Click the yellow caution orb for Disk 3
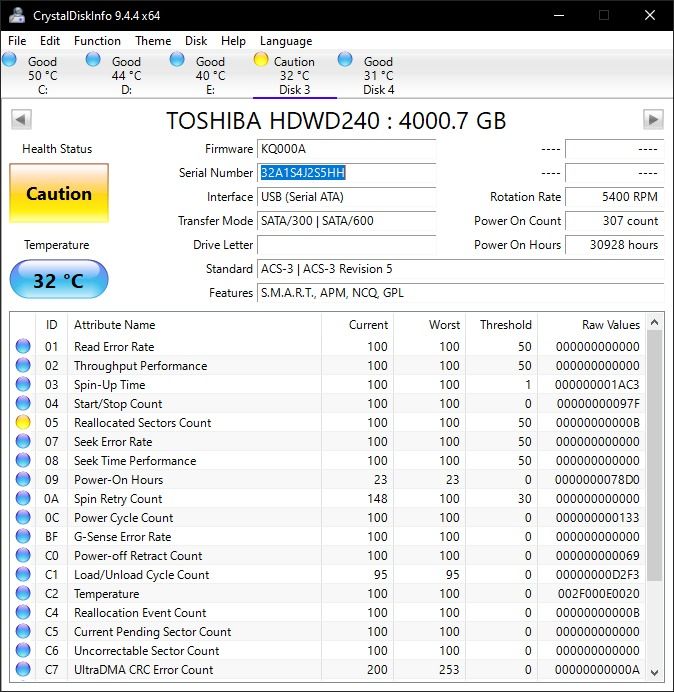This screenshot has height=692, width=674. click(x=261, y=59)
